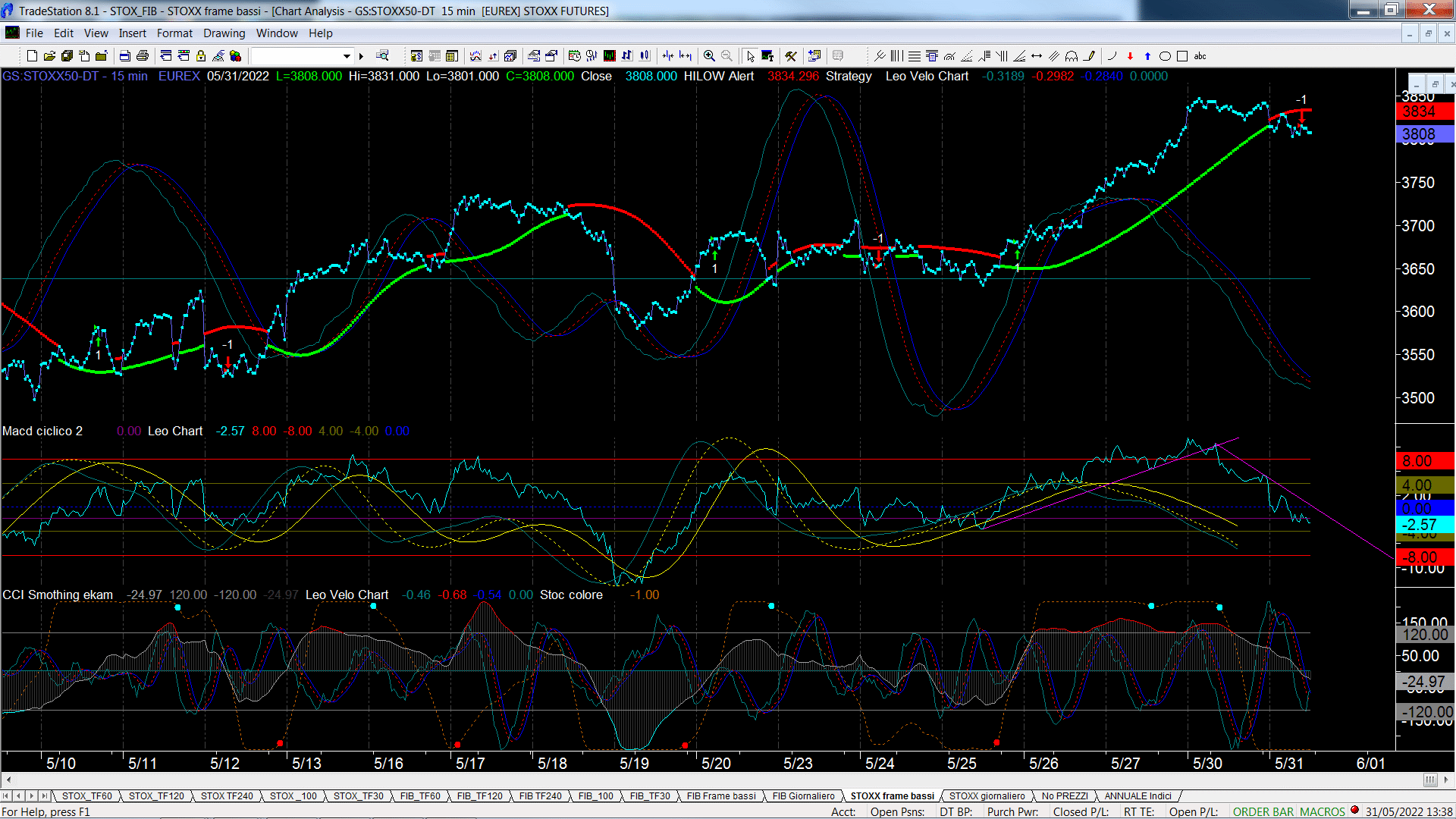Open the Edit menu
This screenshot has height=819, width=1456.
64,33
